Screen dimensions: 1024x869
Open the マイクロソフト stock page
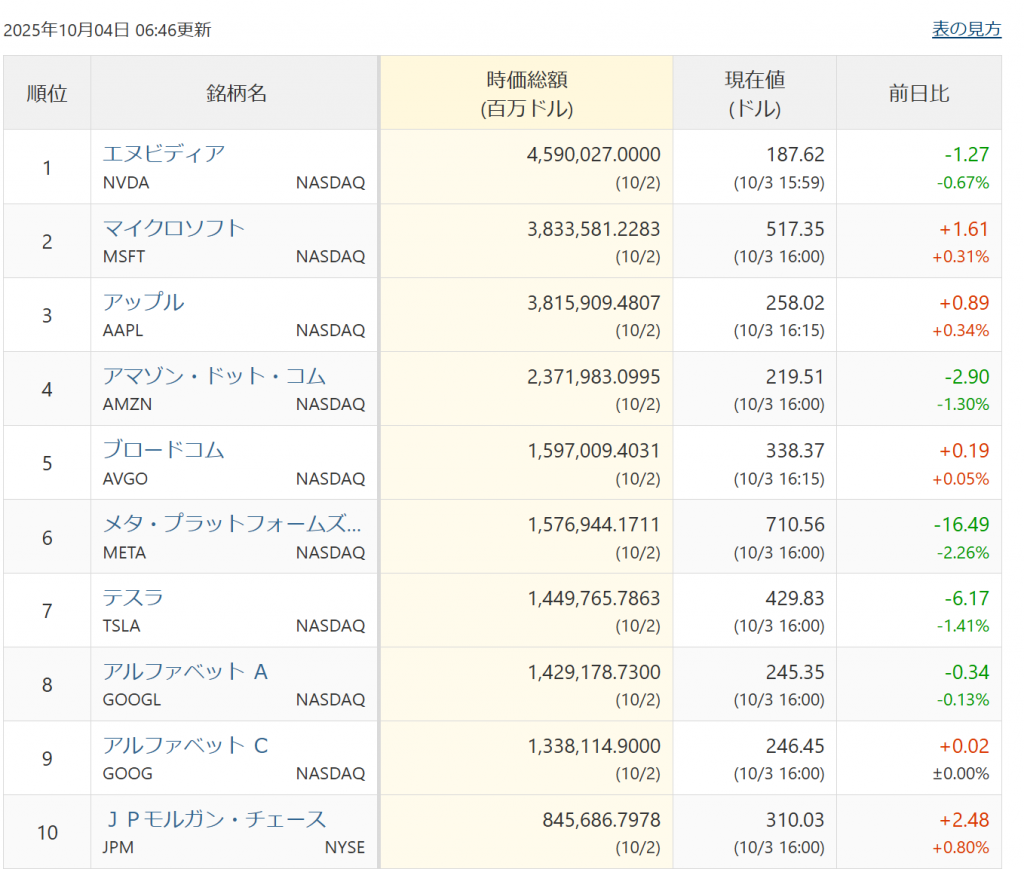point(173,228)
